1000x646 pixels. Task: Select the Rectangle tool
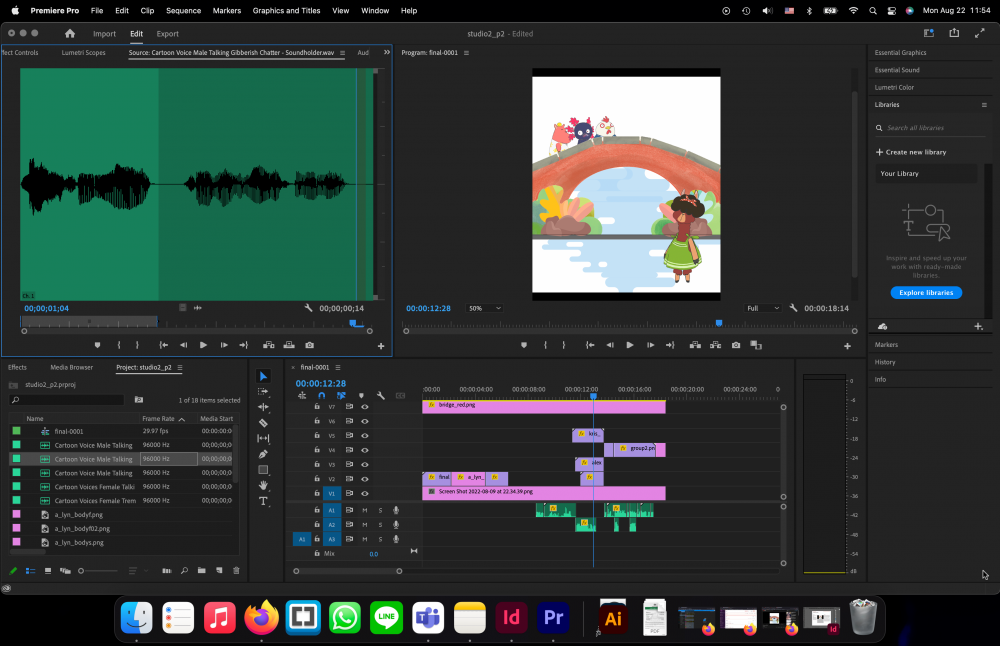pyautogui.click(x=263, y=469)
